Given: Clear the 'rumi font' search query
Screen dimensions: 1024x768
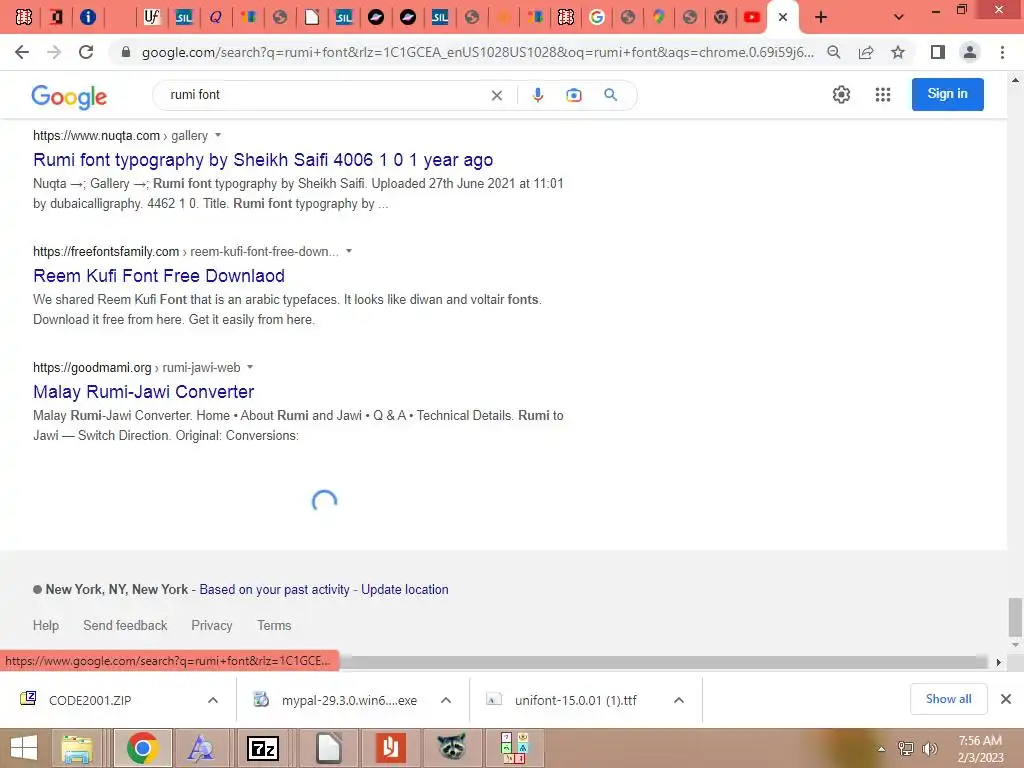Looking at the screenshot, I should pyautogui.click(x=497, y=95).
